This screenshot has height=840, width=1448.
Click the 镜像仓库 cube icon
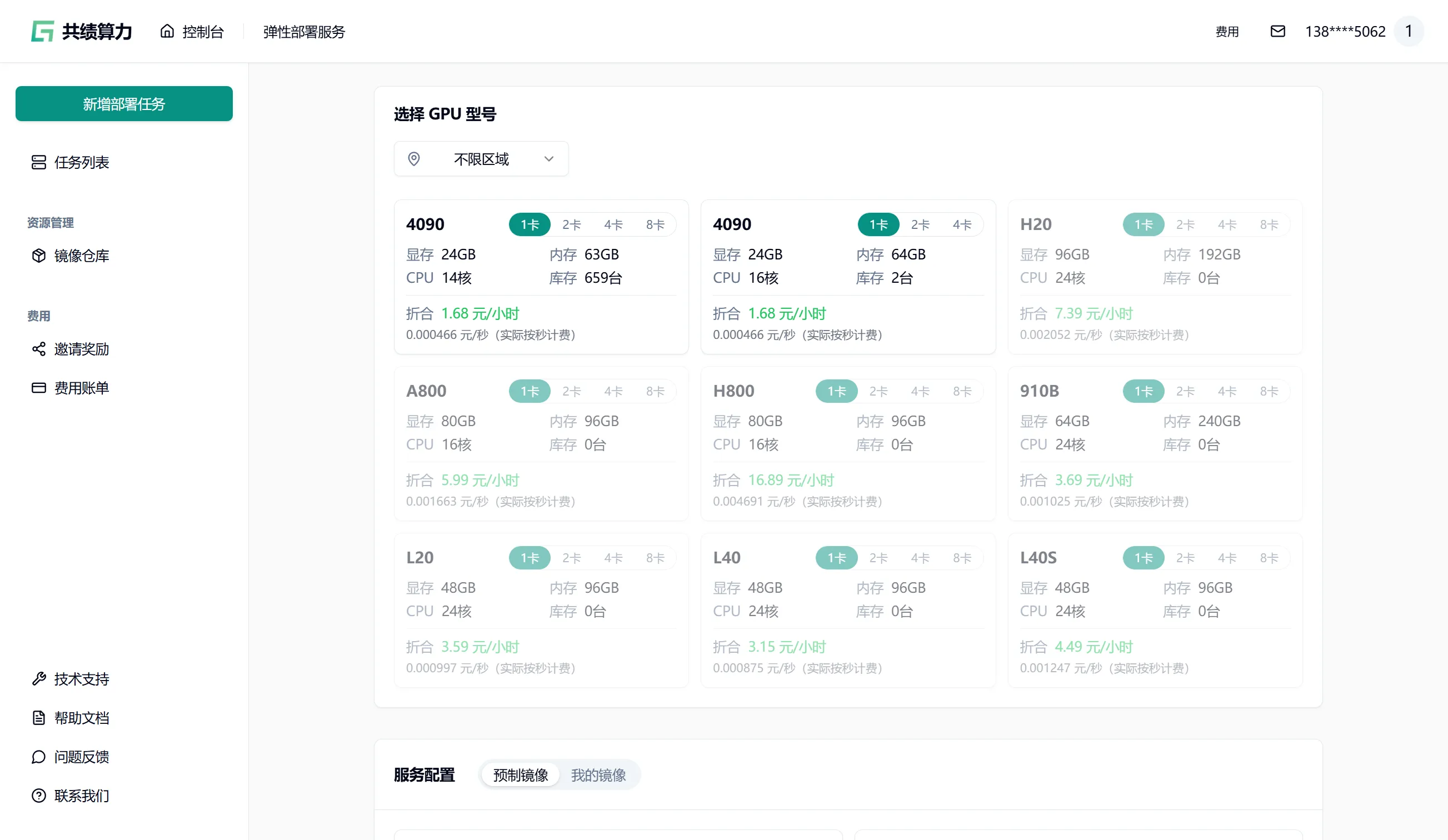[x=38, y=256]
